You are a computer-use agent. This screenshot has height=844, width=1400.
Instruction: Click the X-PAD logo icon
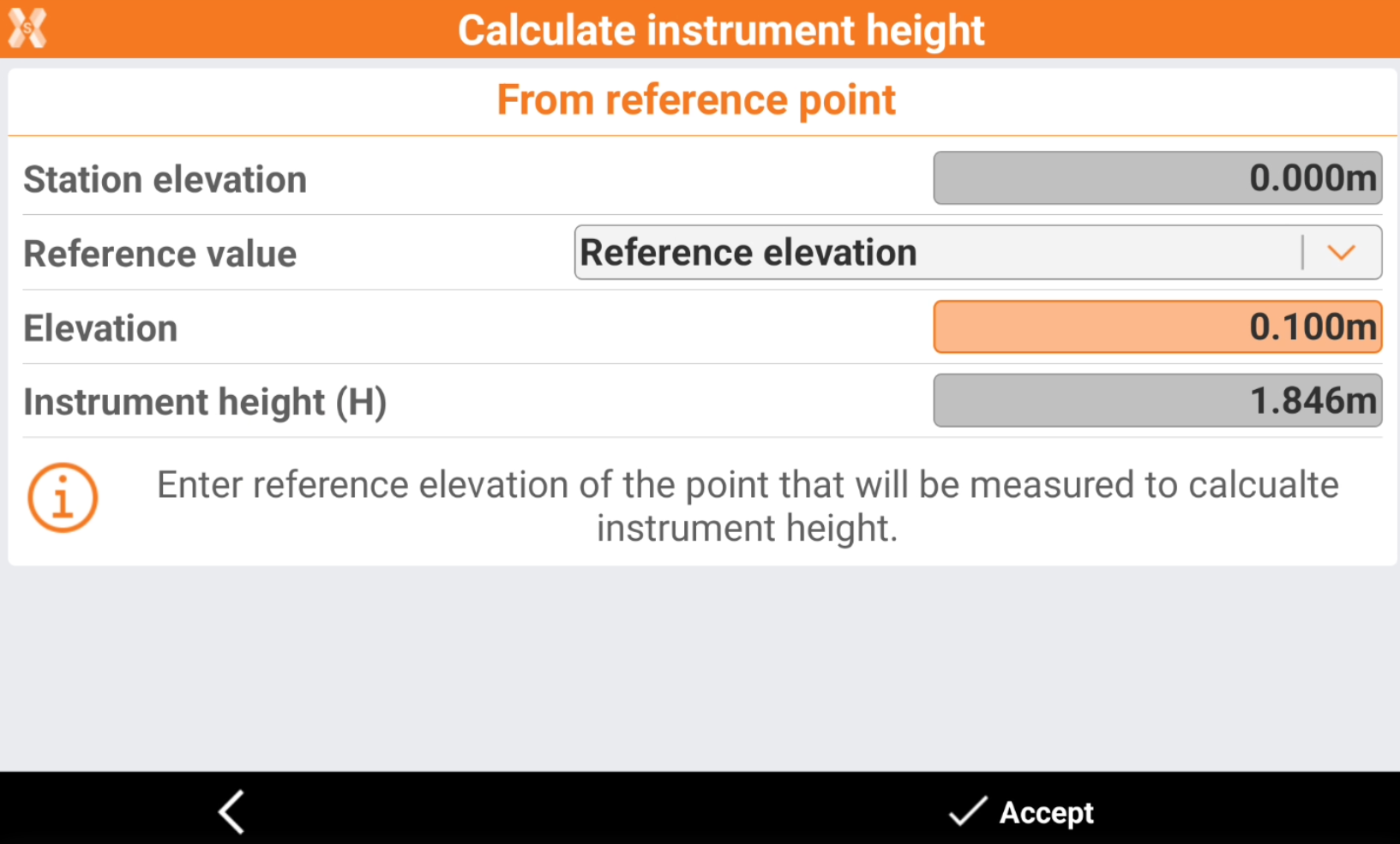pos(27,29)
